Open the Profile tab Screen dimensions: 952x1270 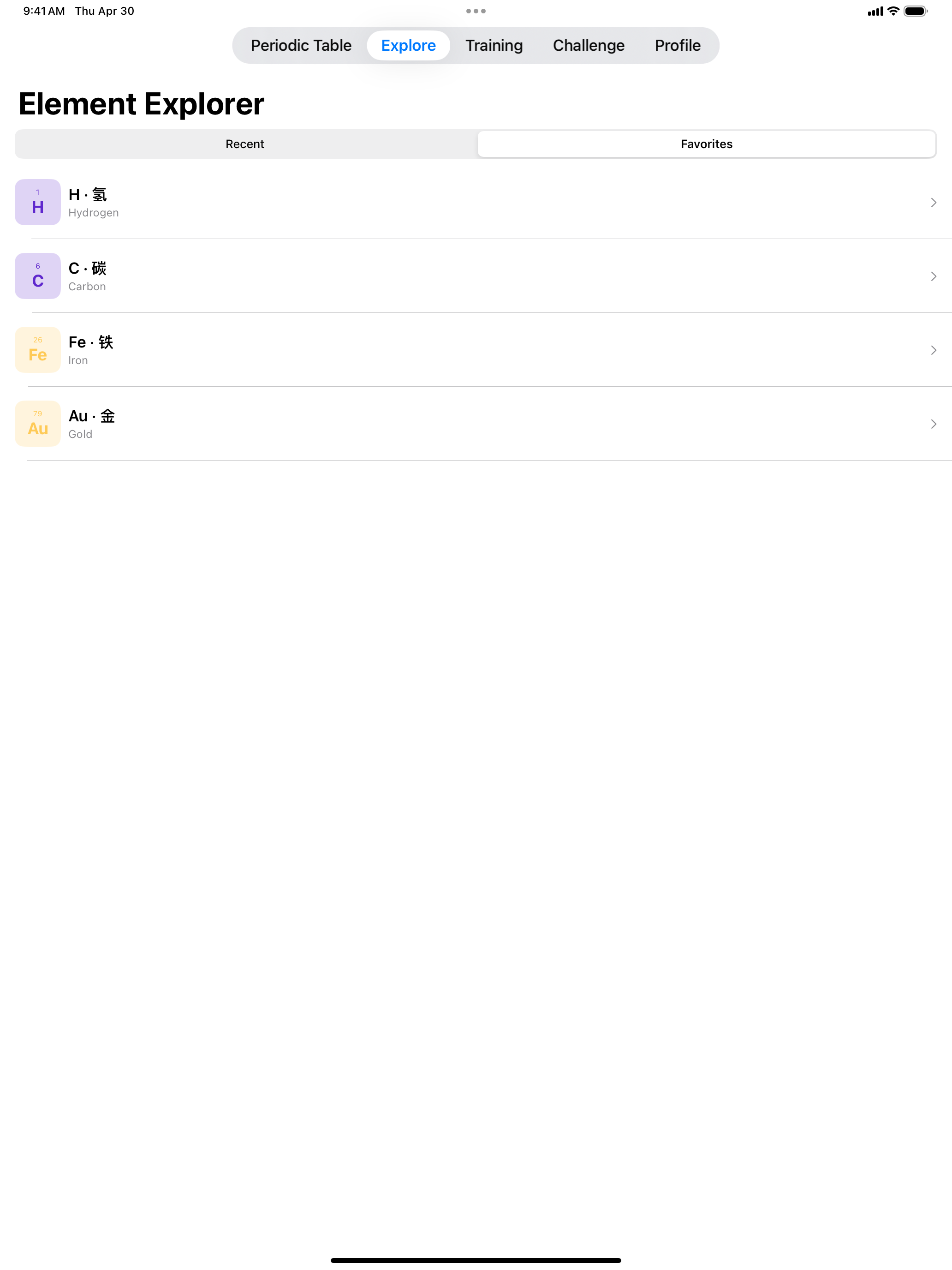(x=678, y=45)
